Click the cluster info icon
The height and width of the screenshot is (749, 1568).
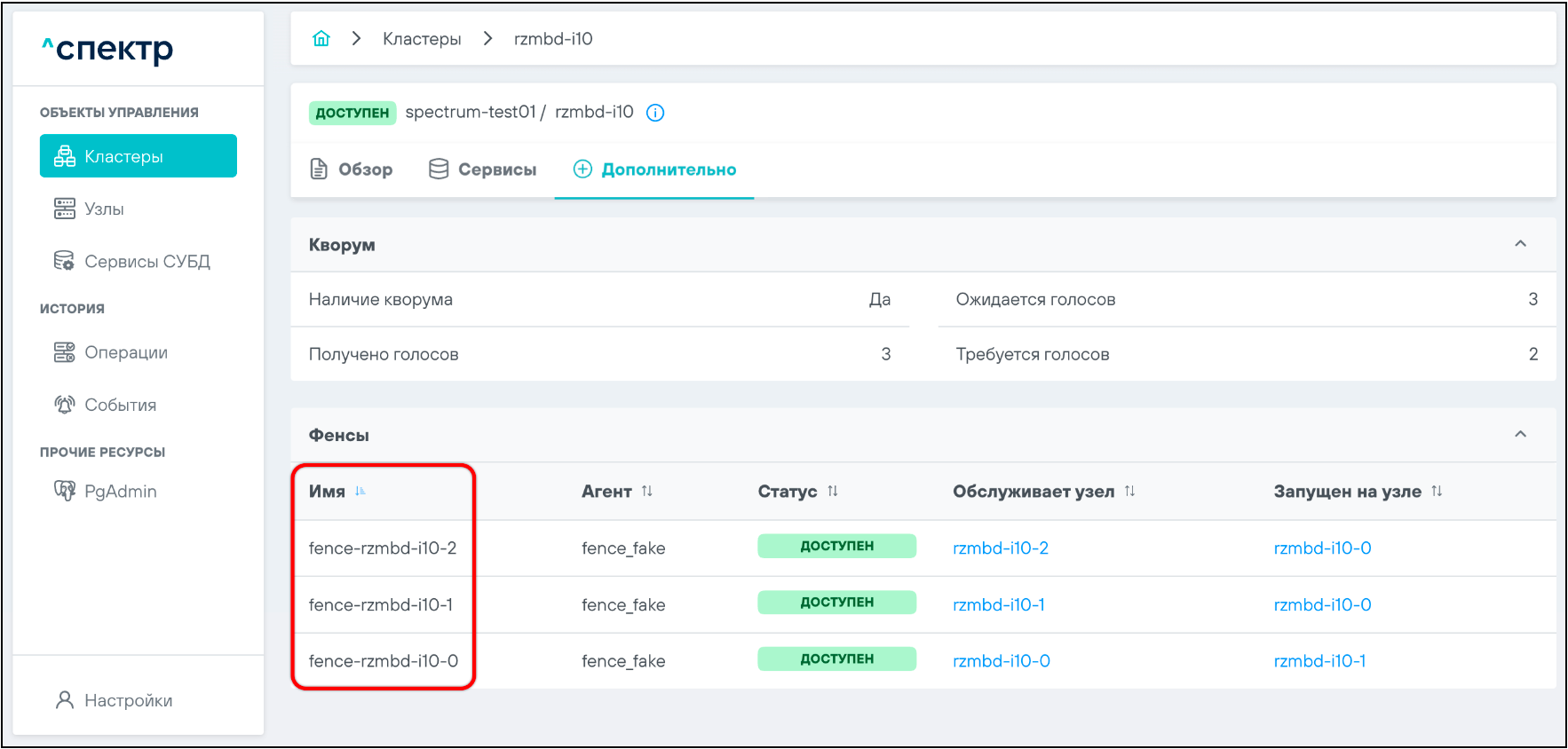pos(655,113)
